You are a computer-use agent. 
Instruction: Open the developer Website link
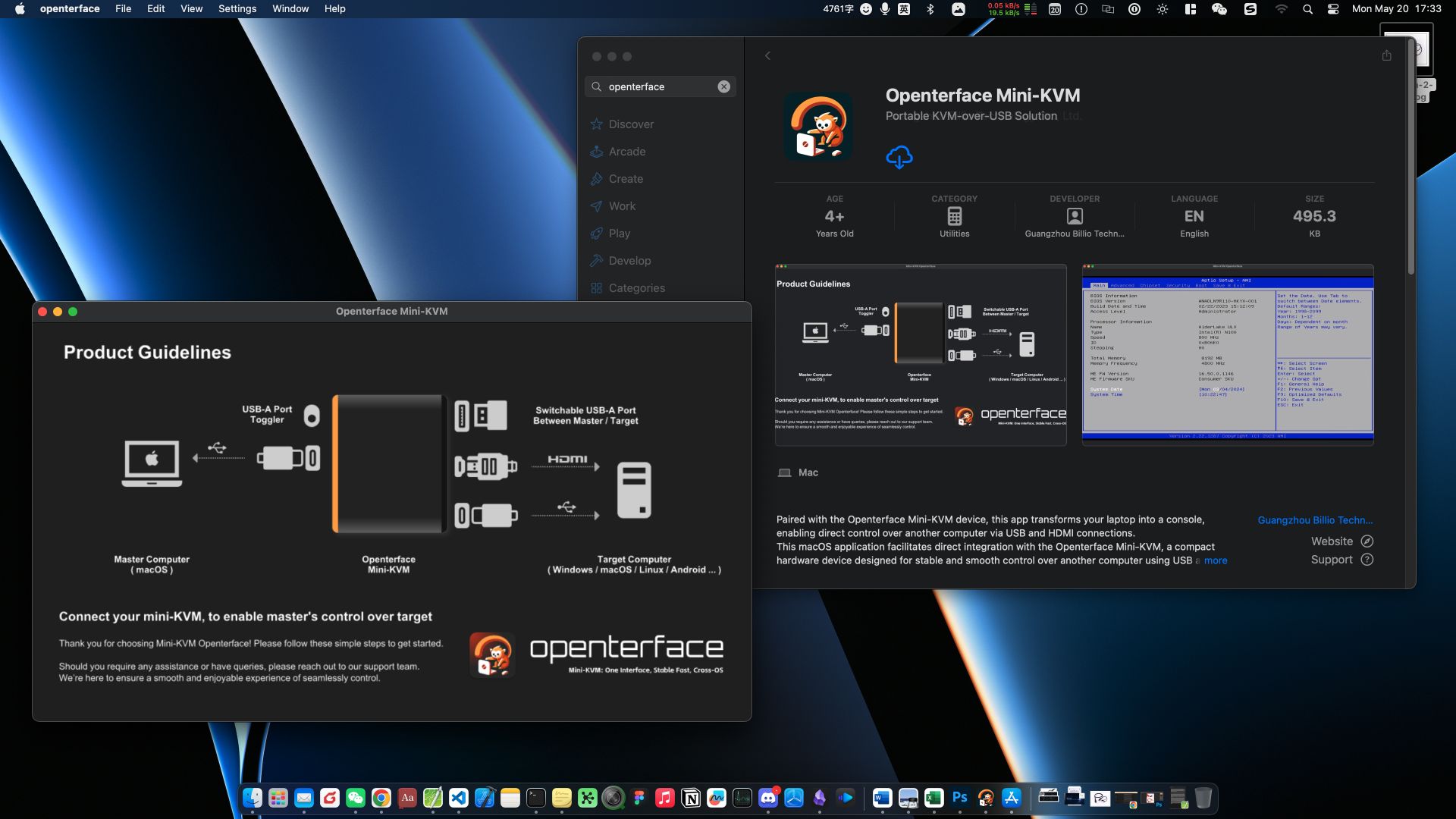(1341, 541)
